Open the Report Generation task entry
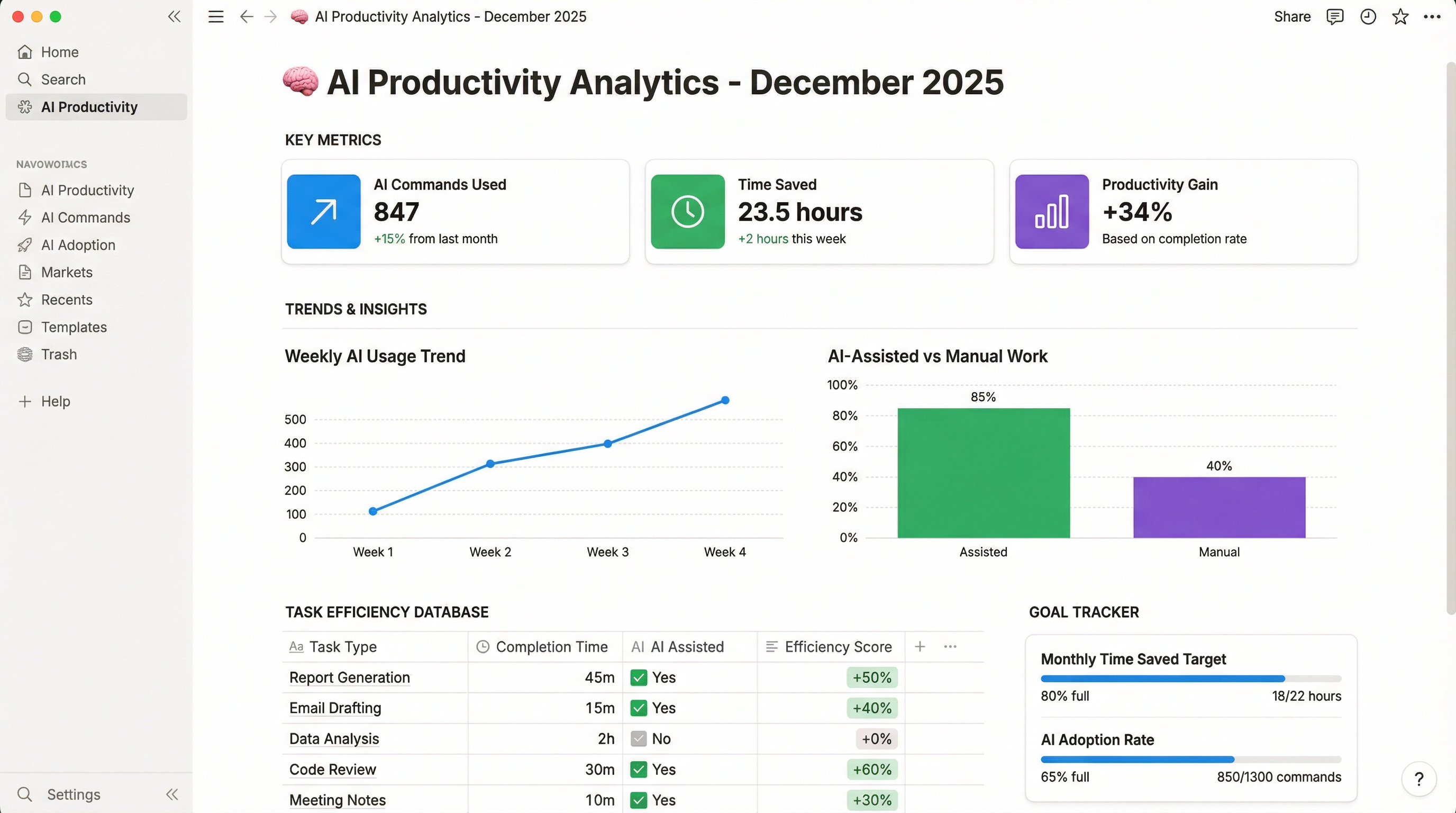This screenshot has height=813, width=1456. tap(349, 677)
